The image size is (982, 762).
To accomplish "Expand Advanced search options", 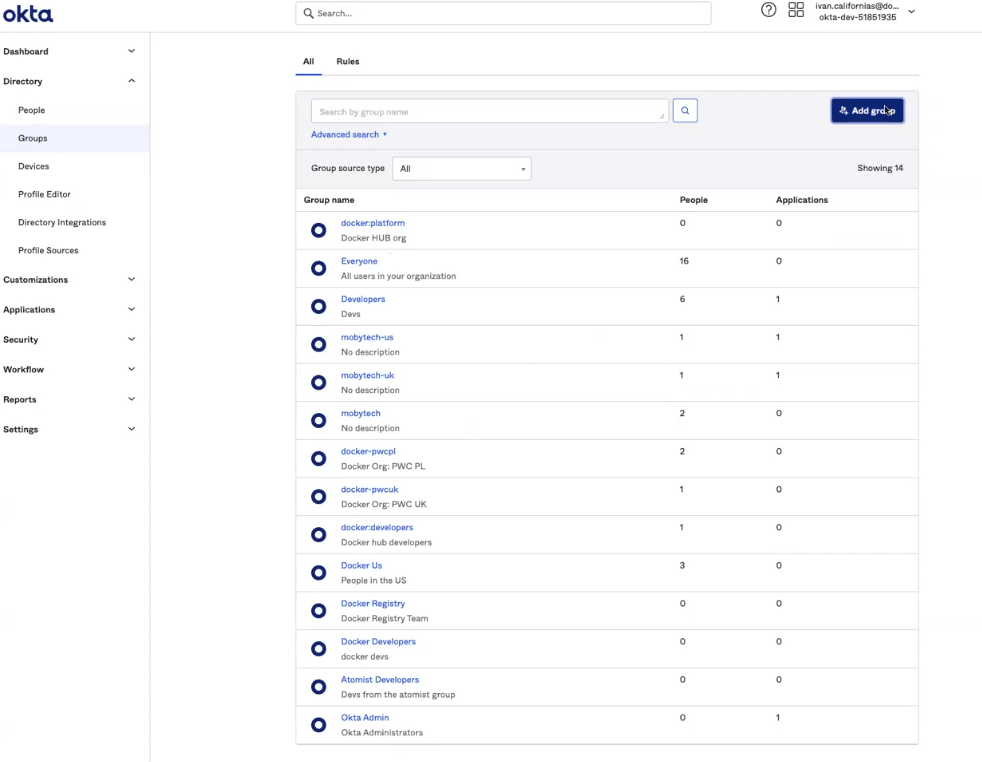I will (349, 135).
